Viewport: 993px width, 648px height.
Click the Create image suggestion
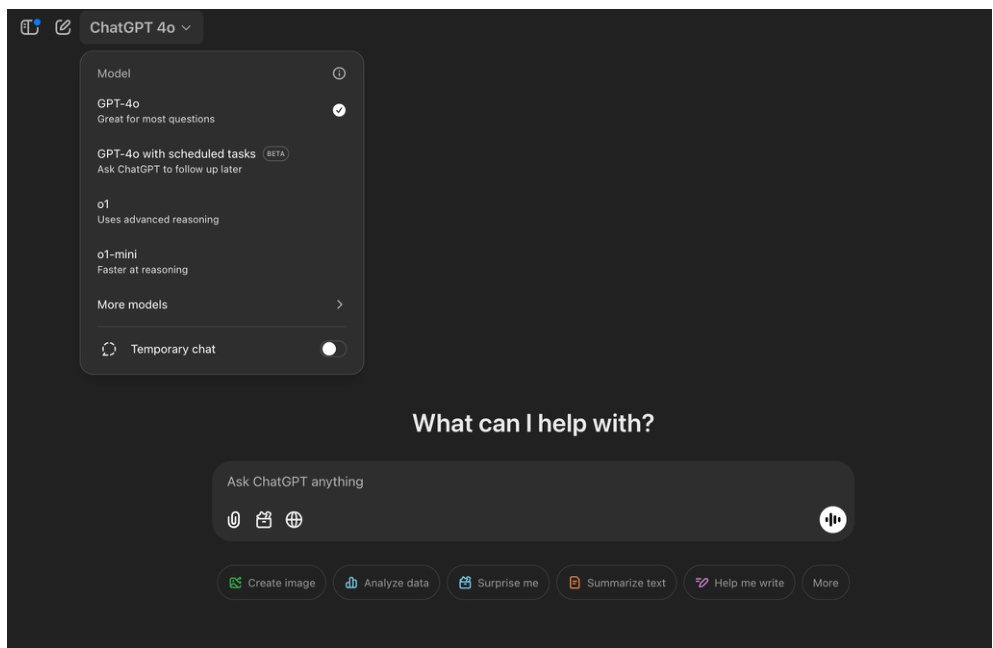(272, 583)
